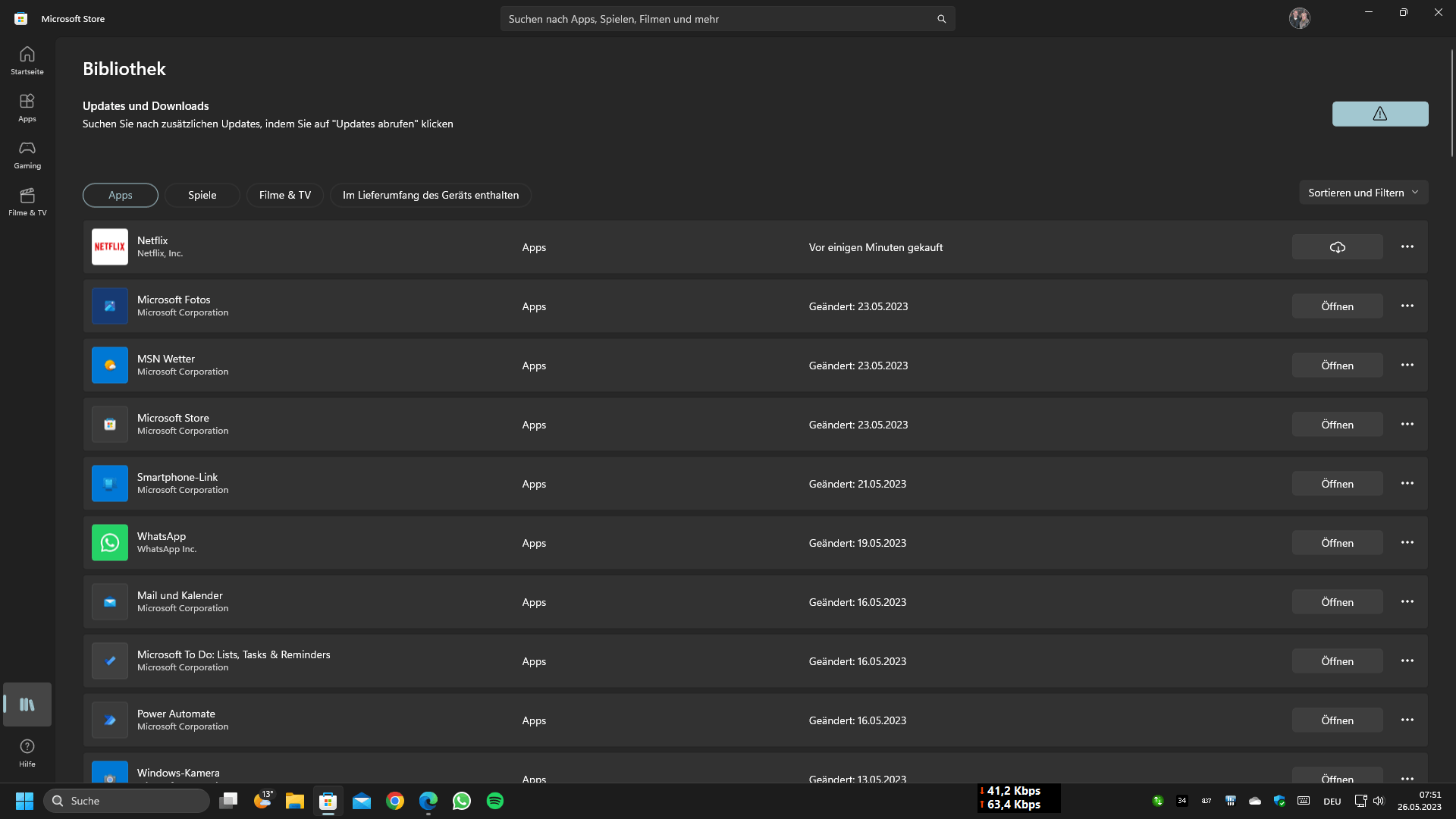Select the Bibliothek library icon in sidebar
The width and height of the screenshot is (1456, 819).
click(27, 704)
